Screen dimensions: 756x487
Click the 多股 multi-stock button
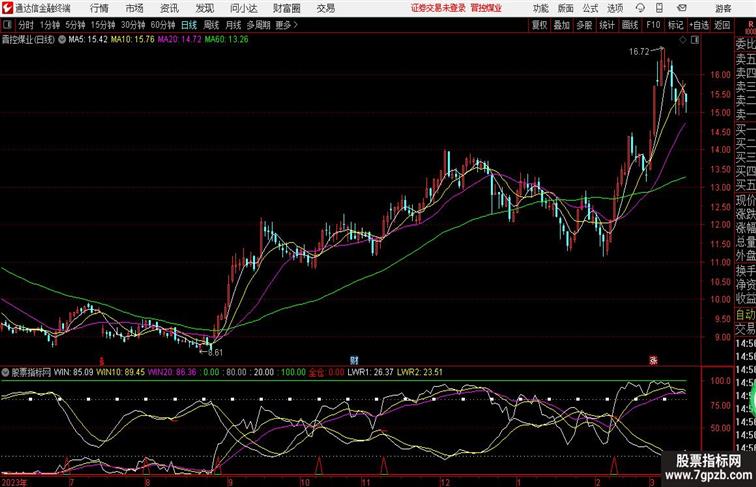[584, 25]
